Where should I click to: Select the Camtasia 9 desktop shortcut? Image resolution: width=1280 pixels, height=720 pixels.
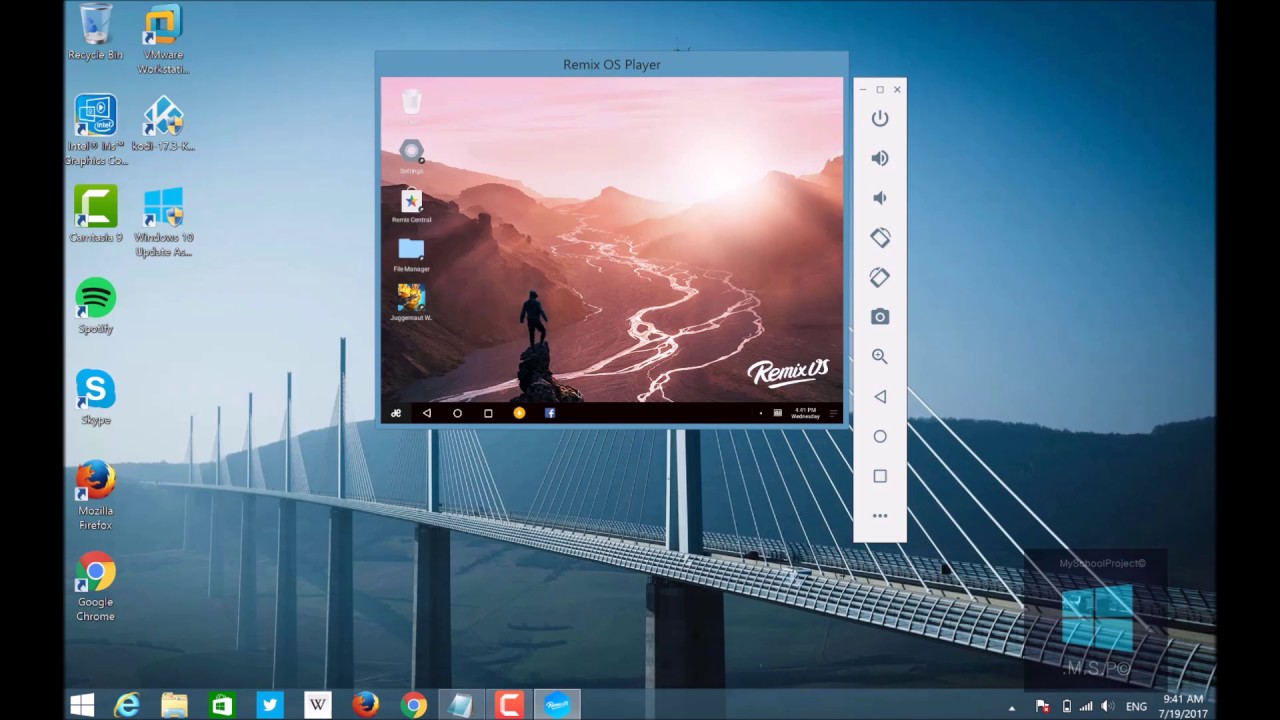(x=96, y=214)
